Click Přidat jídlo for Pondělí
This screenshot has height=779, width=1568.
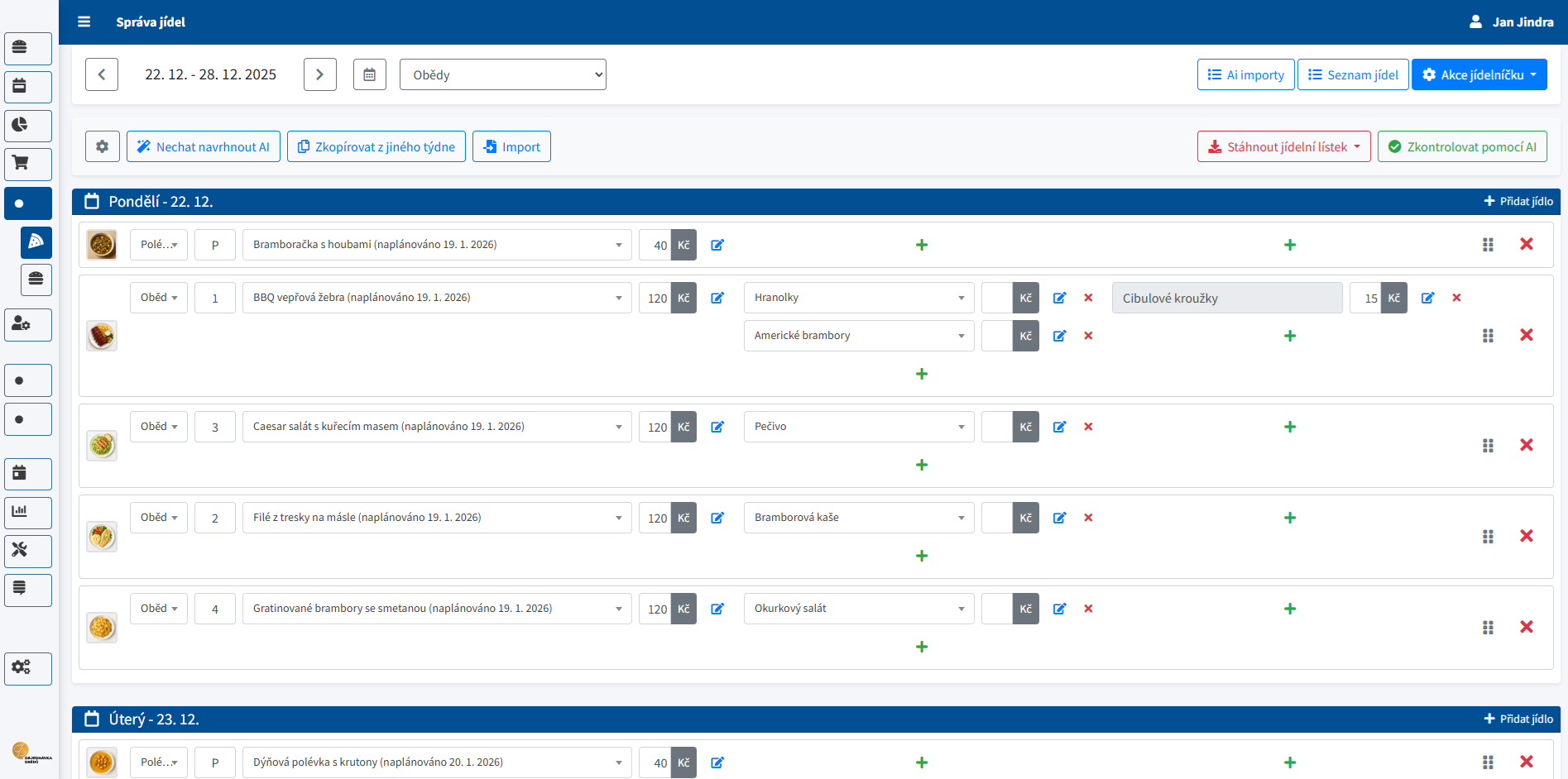(x=1518, y=201)
